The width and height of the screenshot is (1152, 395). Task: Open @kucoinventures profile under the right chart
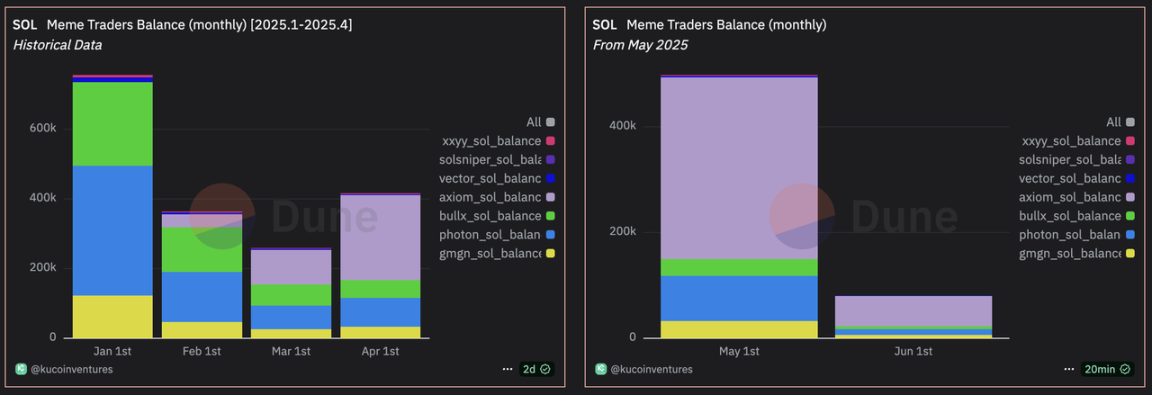point(651,369)
